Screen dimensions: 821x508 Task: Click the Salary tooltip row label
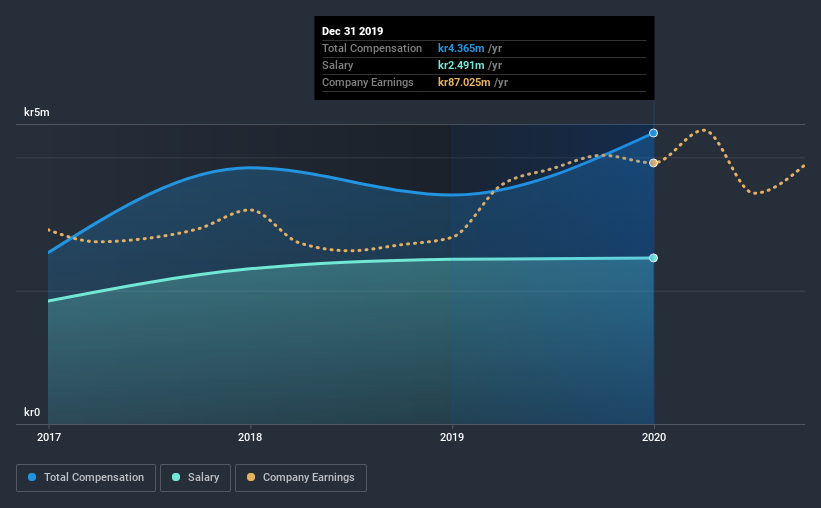(338, 65)
